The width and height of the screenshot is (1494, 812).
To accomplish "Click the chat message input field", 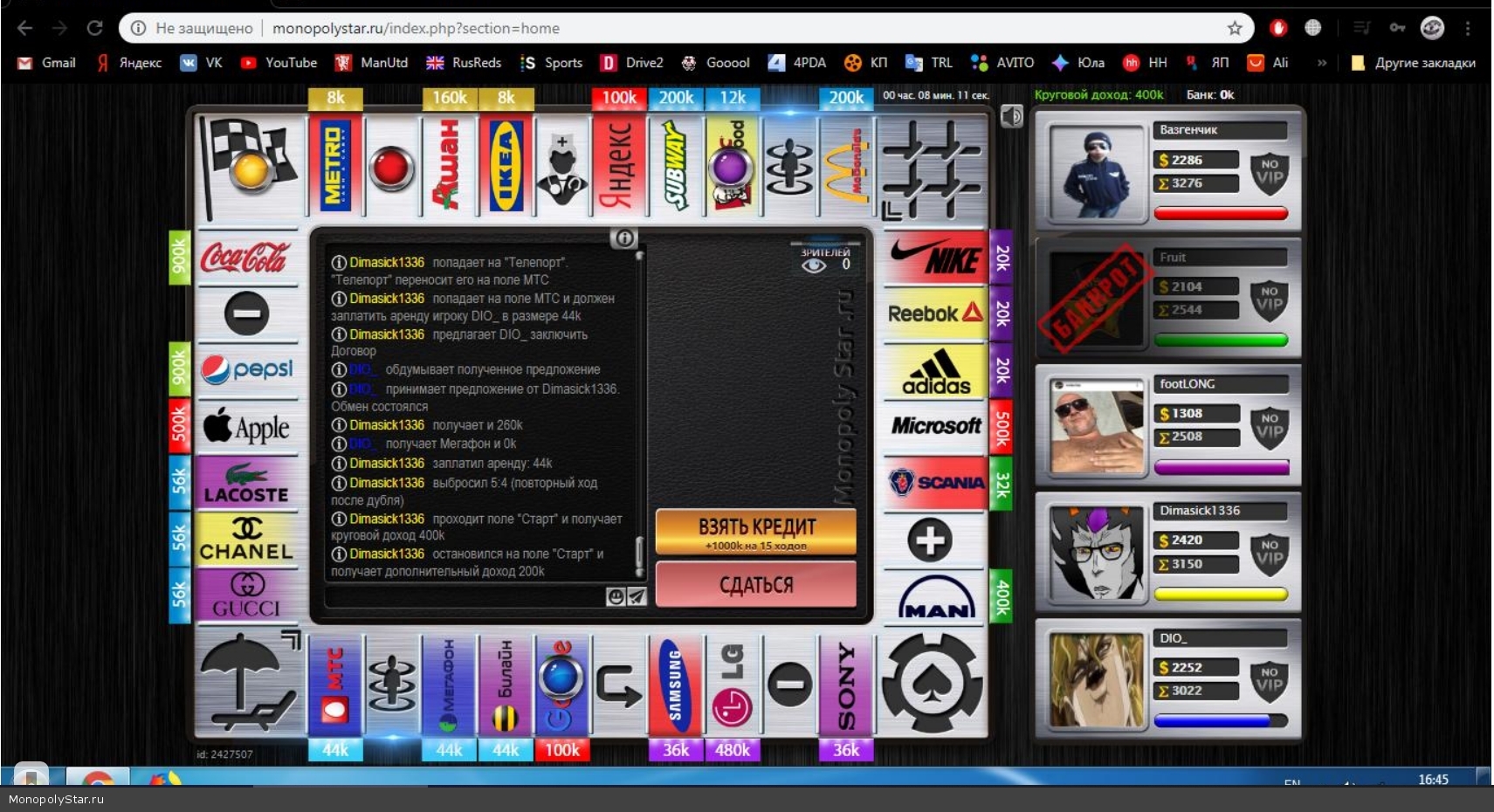I will (x=465, y=596).
